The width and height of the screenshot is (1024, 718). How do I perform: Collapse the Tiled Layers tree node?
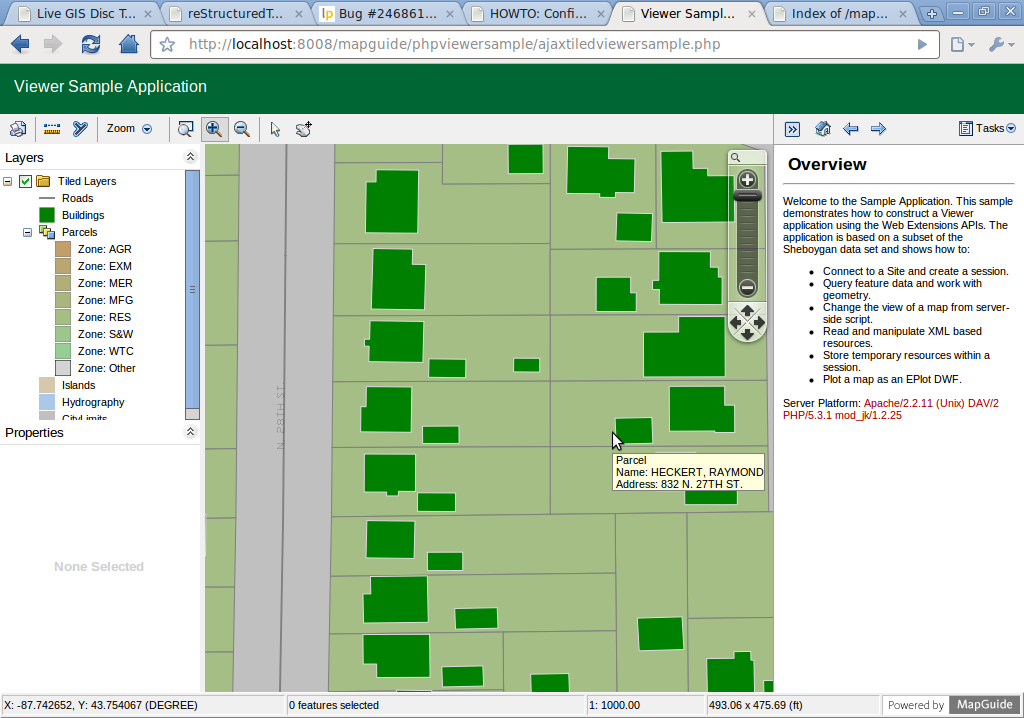pos(8,181)
